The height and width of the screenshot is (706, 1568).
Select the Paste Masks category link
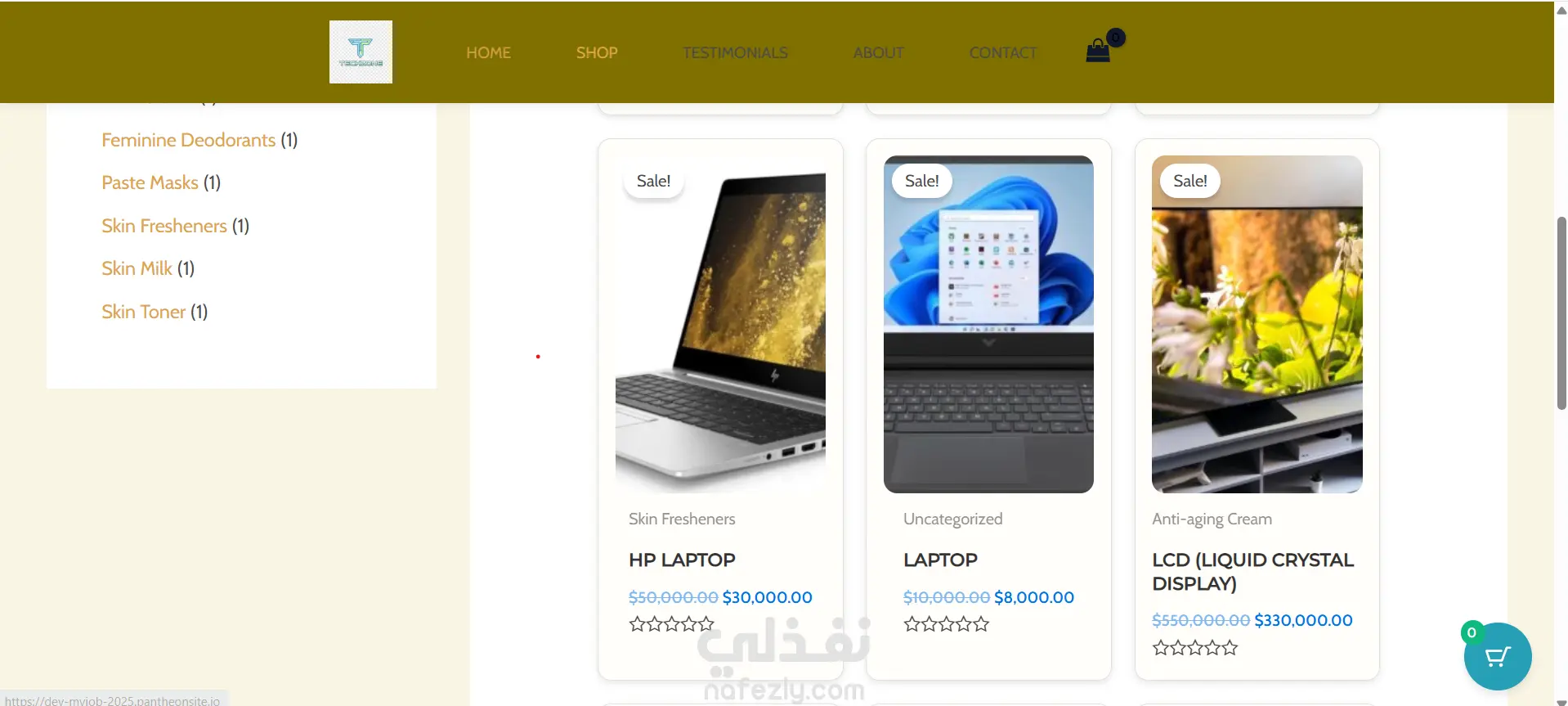[x=150, y=182]
